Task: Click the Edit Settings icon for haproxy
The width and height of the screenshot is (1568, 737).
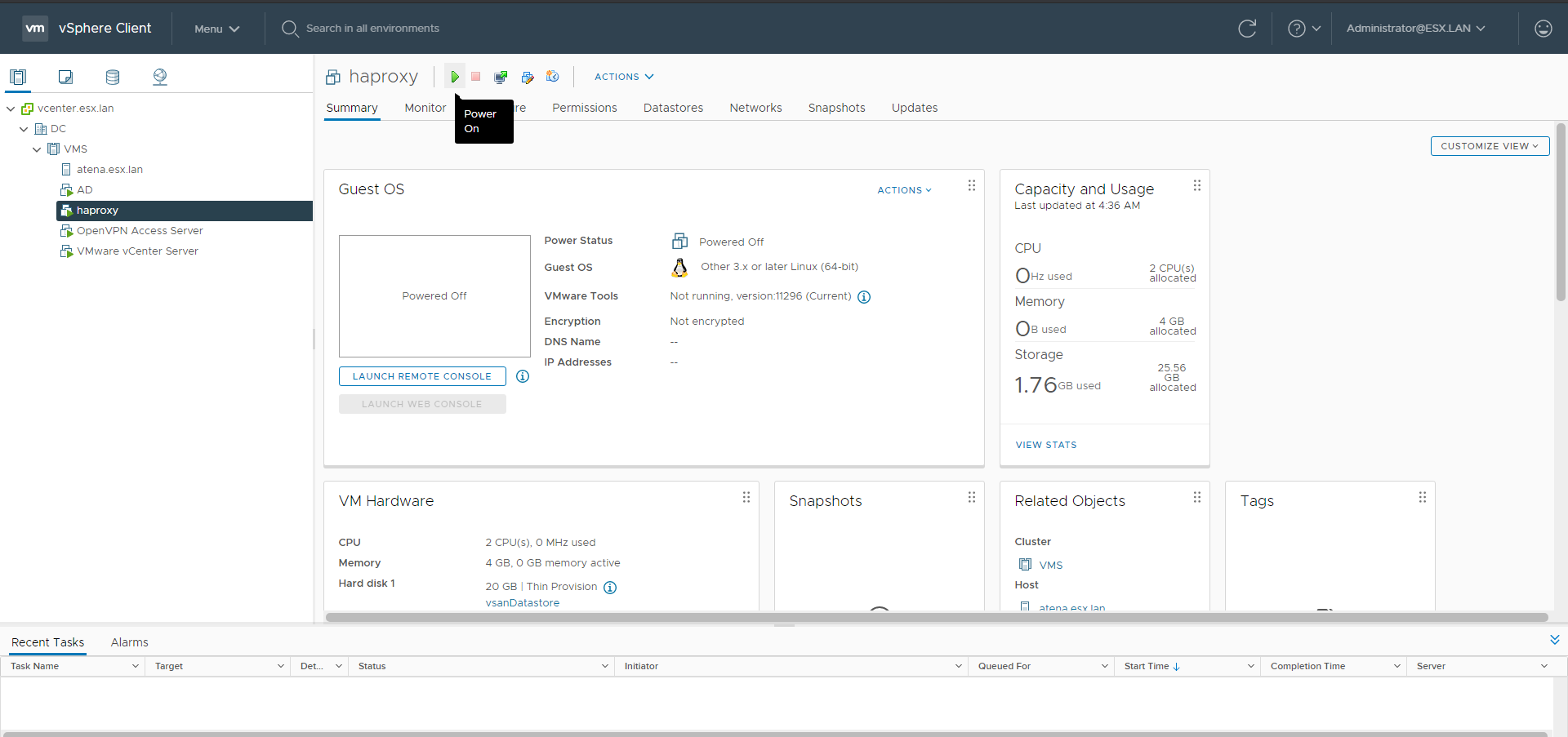Action: (528, 77)
